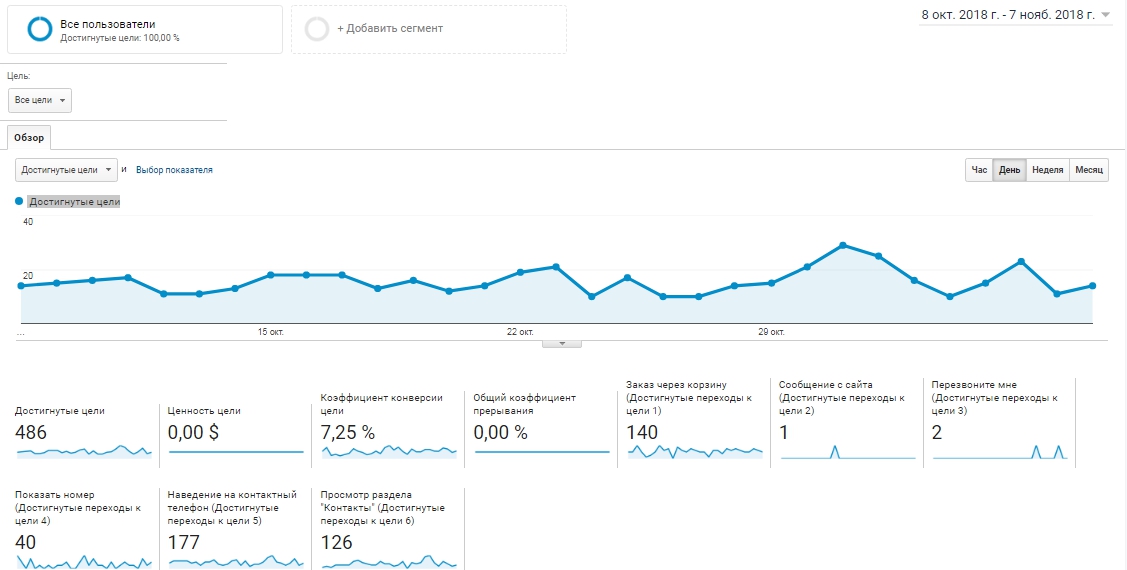The image size is (1127, 570).
Task: Click the Достигнутые цели 486 sparkline
Action: click(84, 451)
